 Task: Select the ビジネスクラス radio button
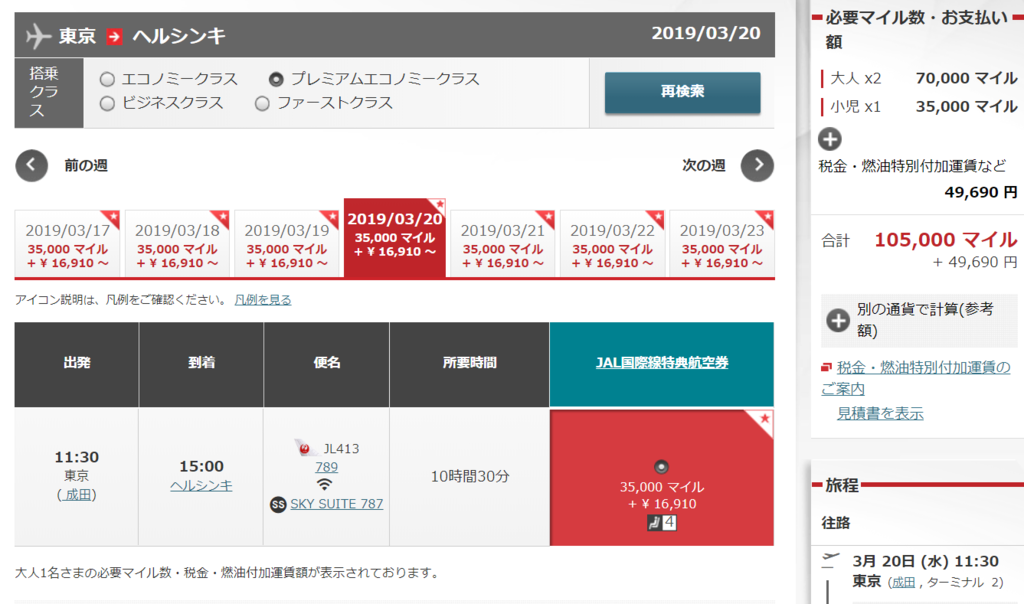pyautogui.click(x=107, y=103)
